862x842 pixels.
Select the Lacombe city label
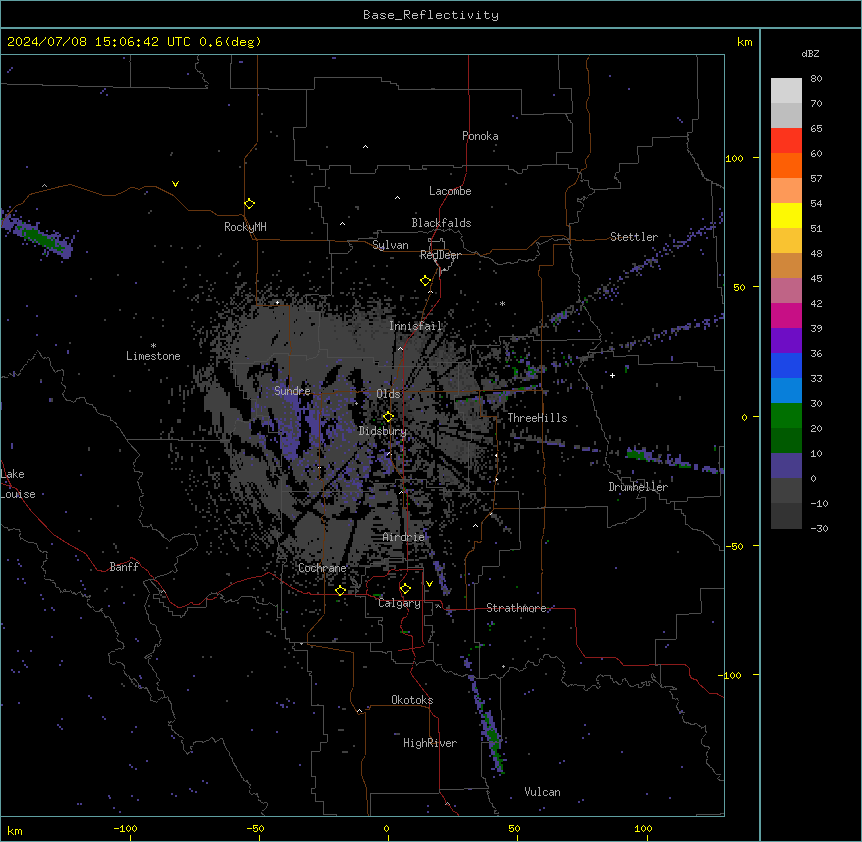tap(450, 191)
